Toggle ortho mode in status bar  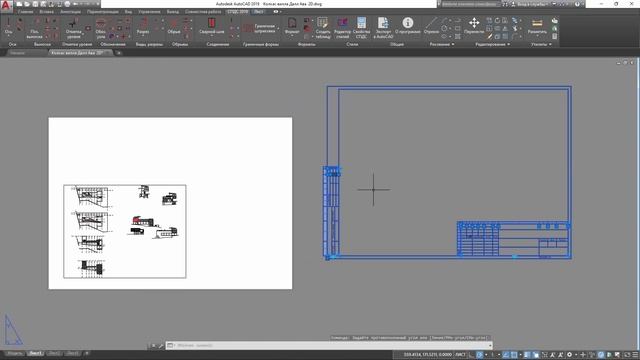pos(471,355)
